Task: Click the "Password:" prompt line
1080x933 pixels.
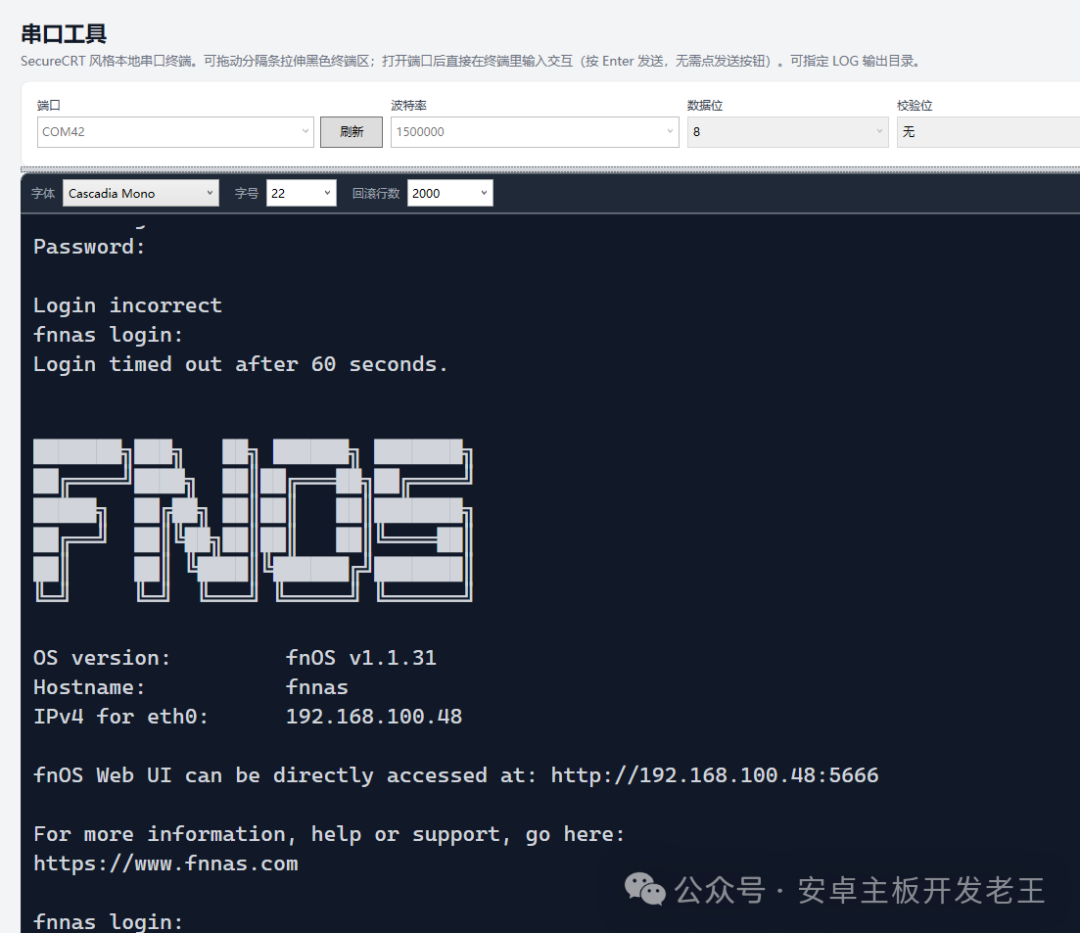Action: tap(90, 247)
